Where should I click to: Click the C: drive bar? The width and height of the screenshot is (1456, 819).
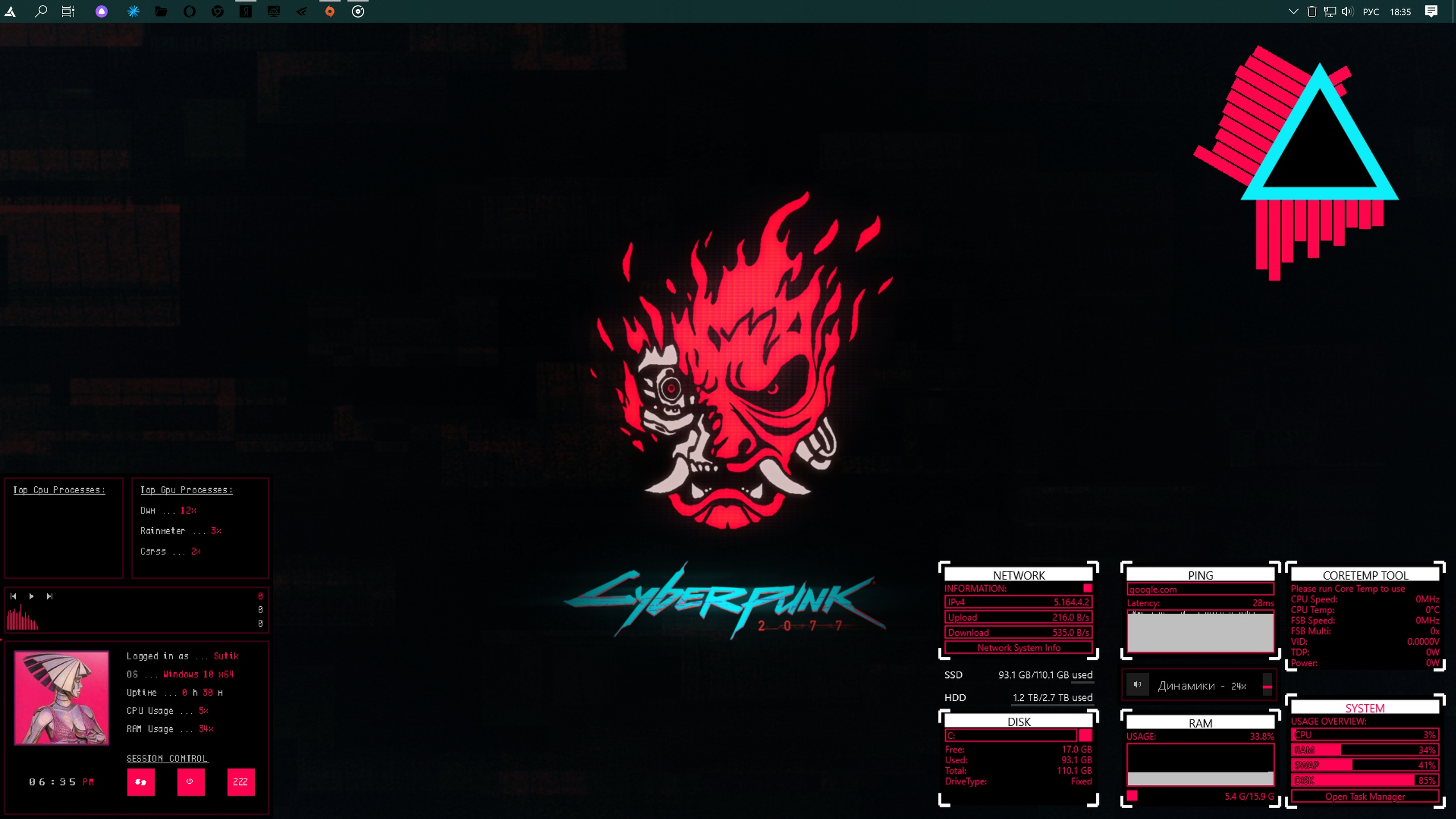[1011, 735]
